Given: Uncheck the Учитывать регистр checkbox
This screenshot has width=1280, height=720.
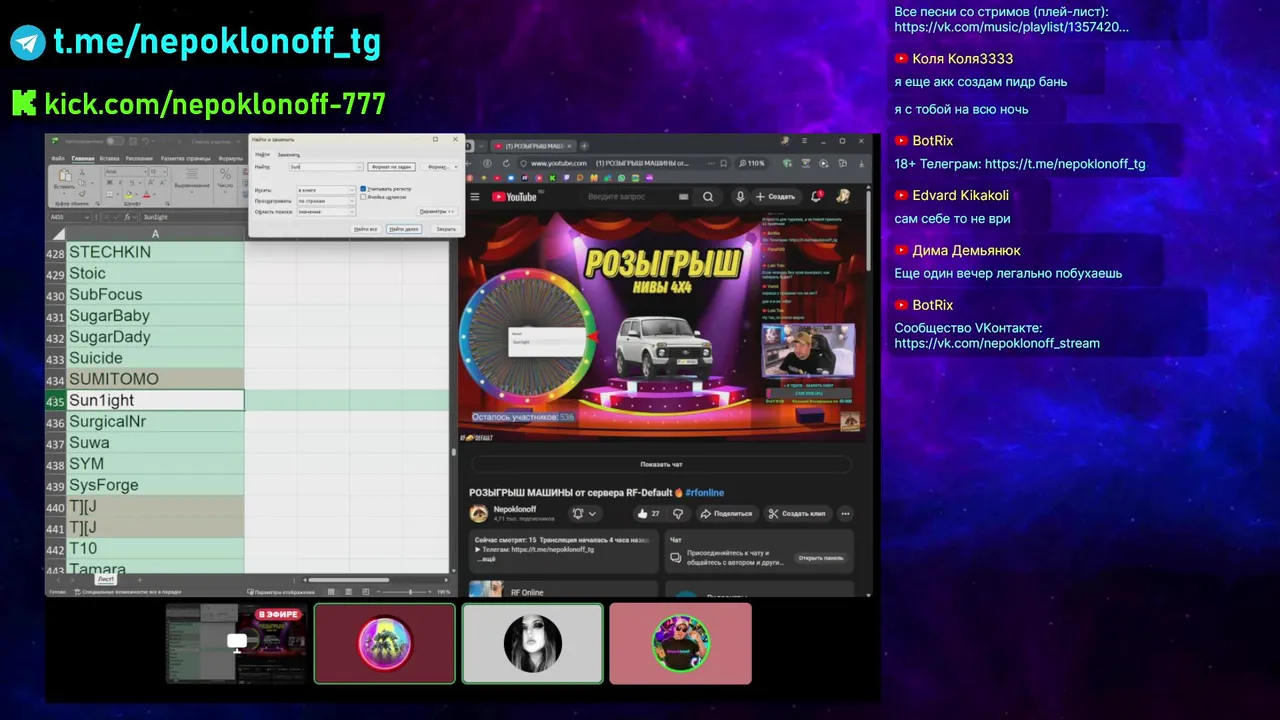Looking at the screenshot, I should click(x=363, y=189).
